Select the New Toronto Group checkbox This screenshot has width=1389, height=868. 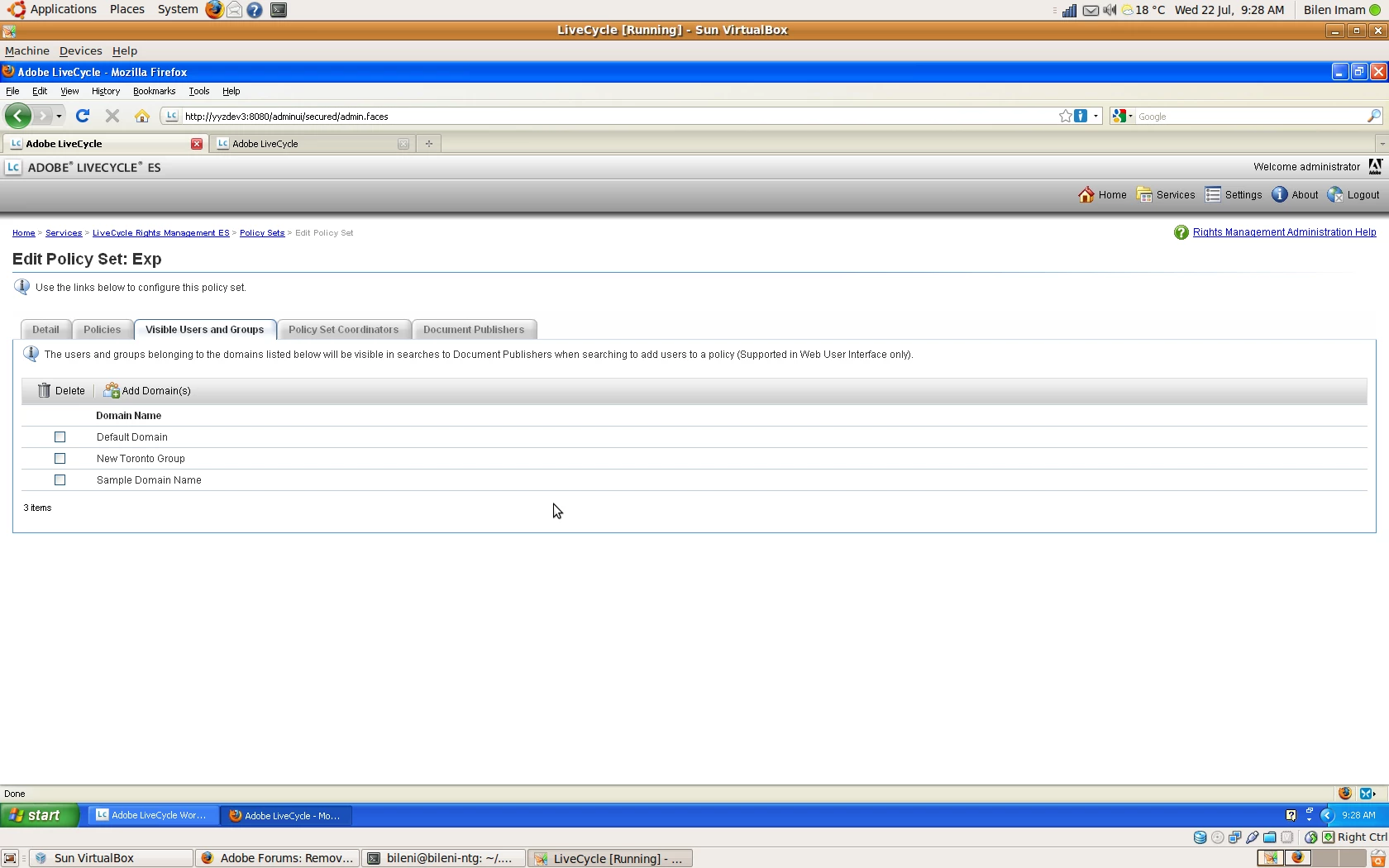(x=60, y=458)
